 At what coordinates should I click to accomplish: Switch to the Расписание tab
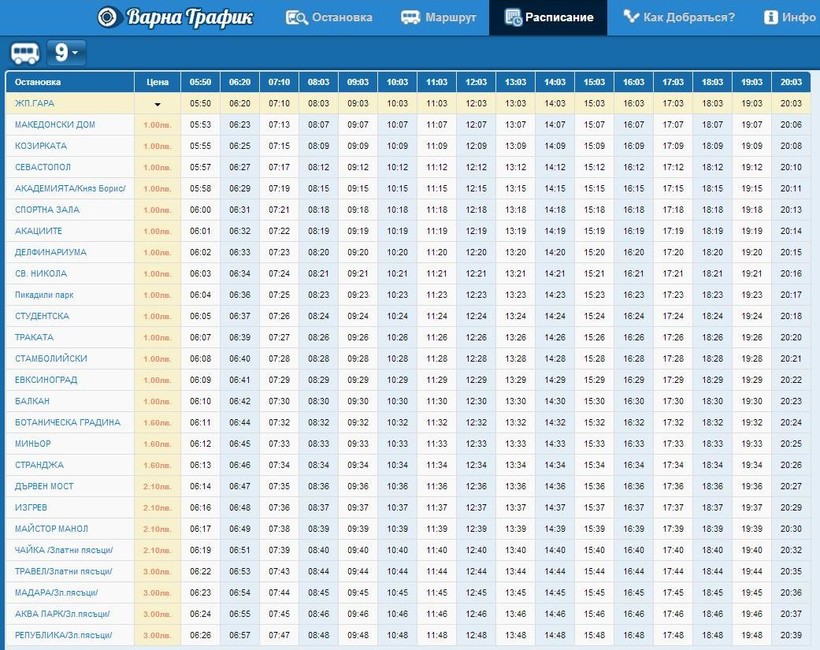tap(548, 17)
